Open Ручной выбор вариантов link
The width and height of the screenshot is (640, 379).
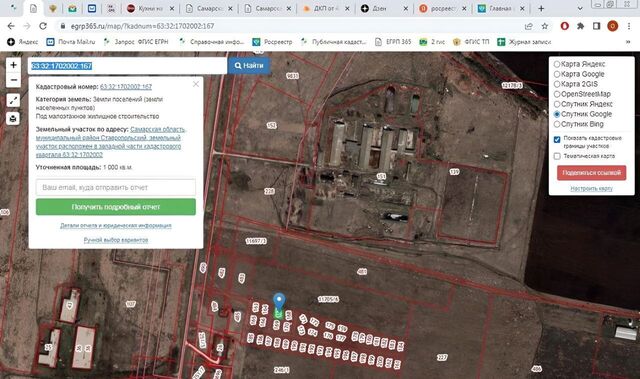[x=116, y=240]
